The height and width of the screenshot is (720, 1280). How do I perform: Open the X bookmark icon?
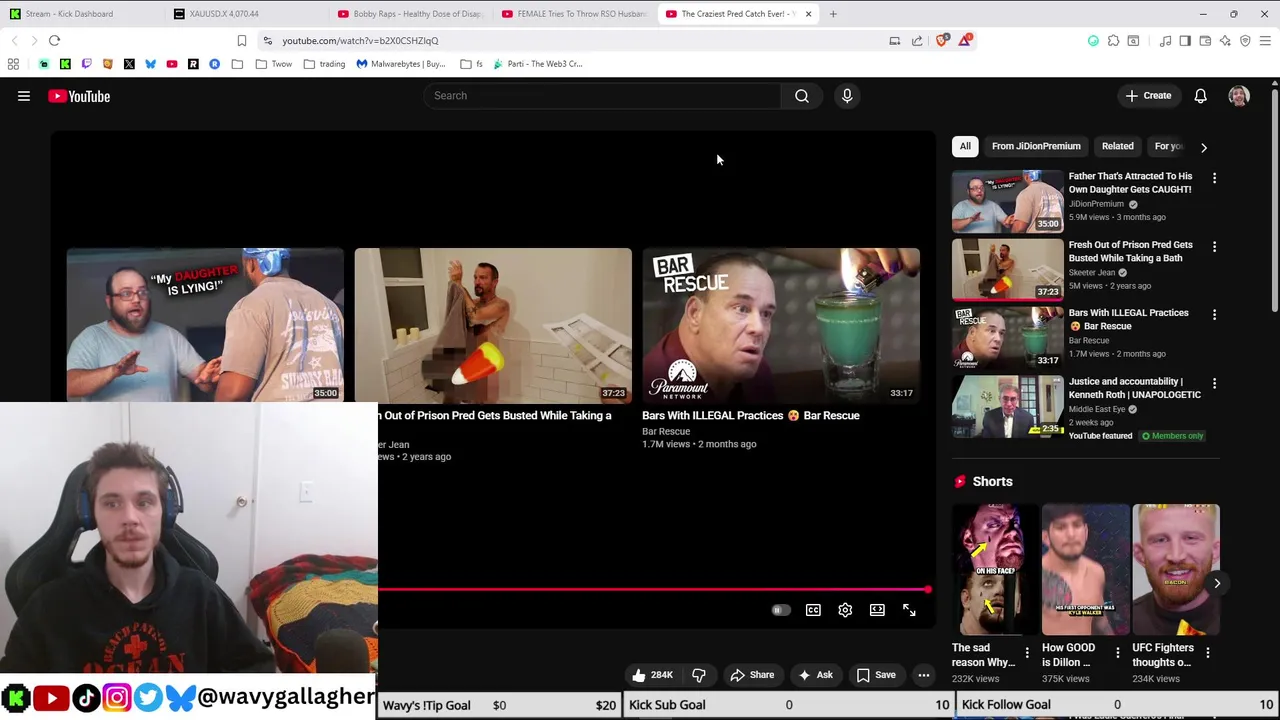click(x=129, y=64)
